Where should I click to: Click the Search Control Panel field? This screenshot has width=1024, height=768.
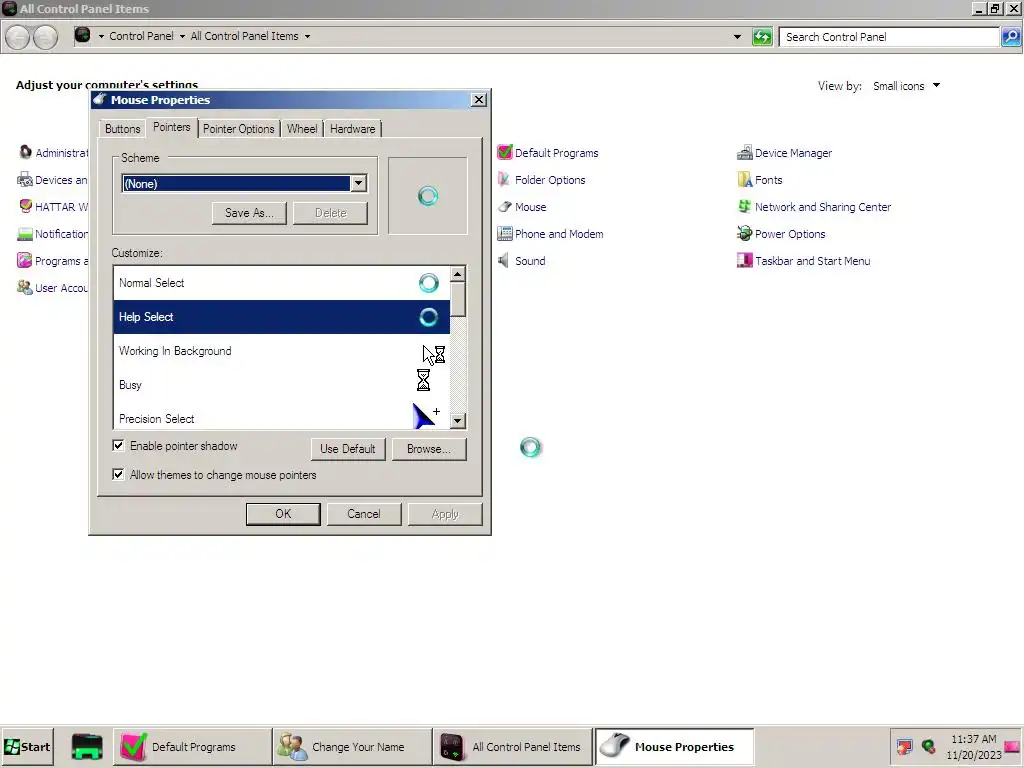[x=889, y=37]
